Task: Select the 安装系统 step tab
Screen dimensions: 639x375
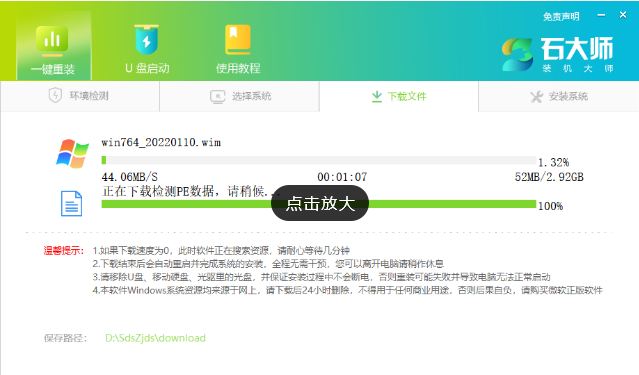Action: click(559, 96)
